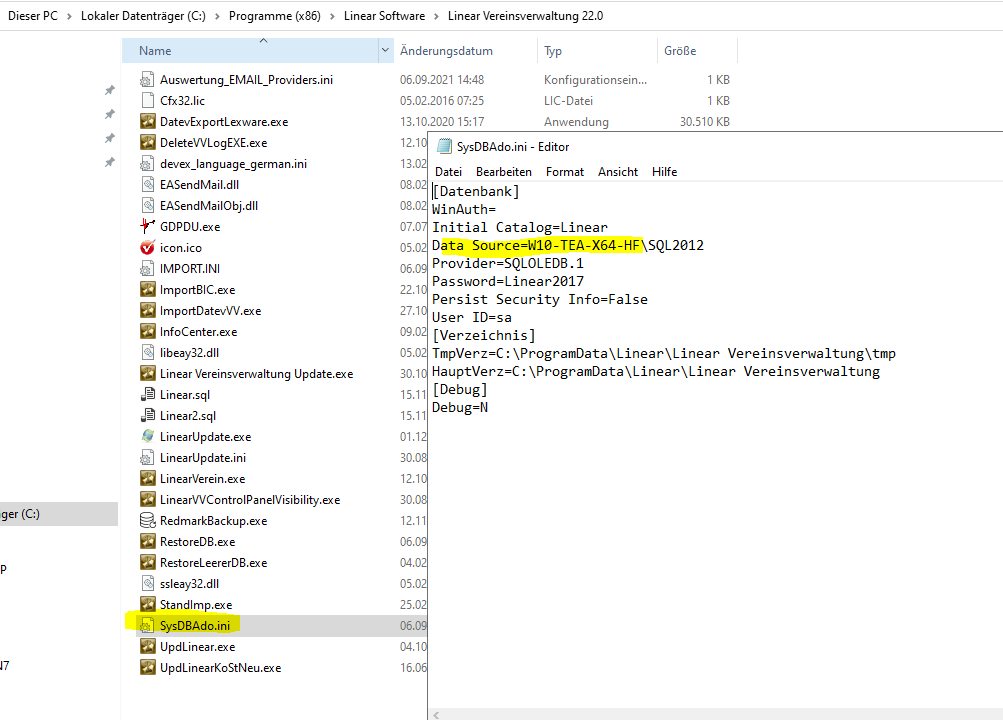
Task: Click the DeleteVVLogEXE.exe application icon
Action: (148, 143)
